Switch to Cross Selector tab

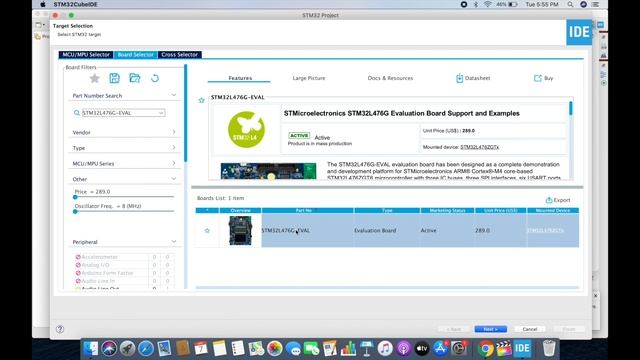180,55
